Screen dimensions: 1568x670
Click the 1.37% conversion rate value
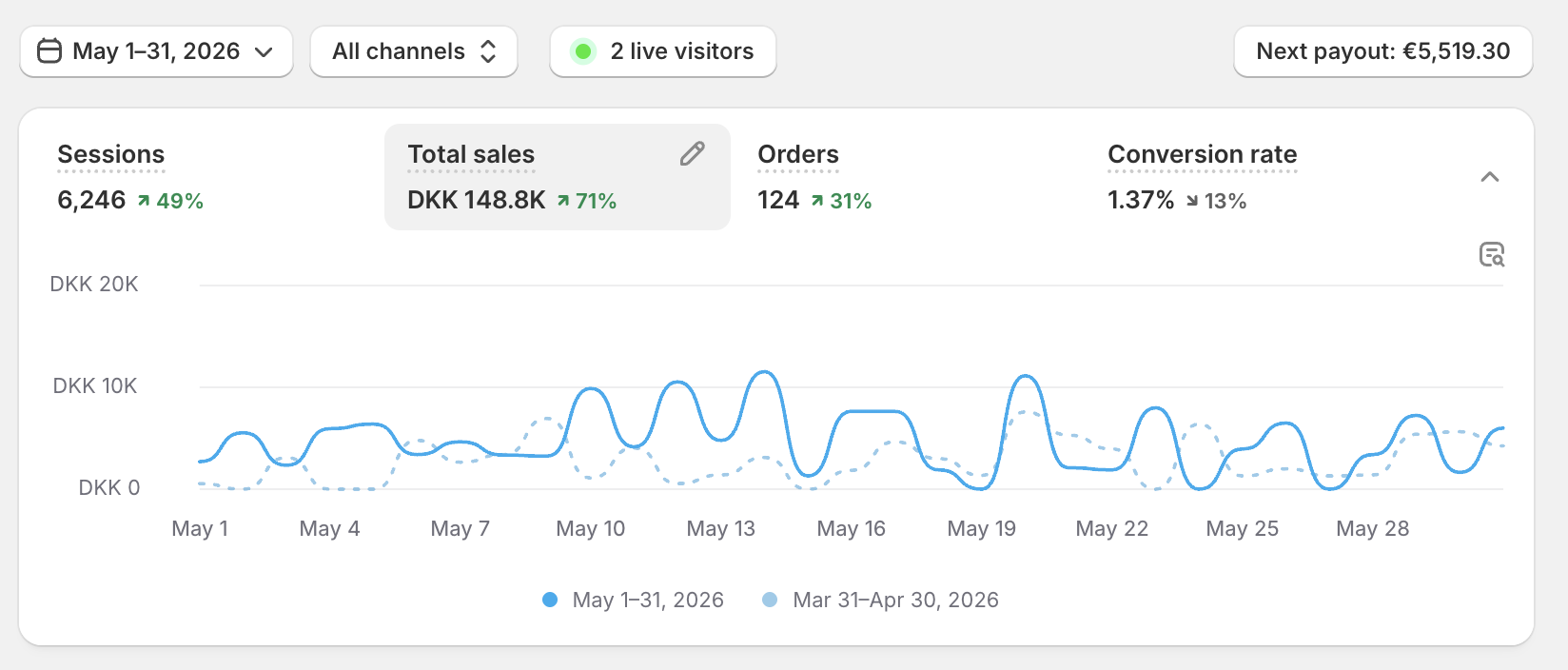coord(1141,200)
